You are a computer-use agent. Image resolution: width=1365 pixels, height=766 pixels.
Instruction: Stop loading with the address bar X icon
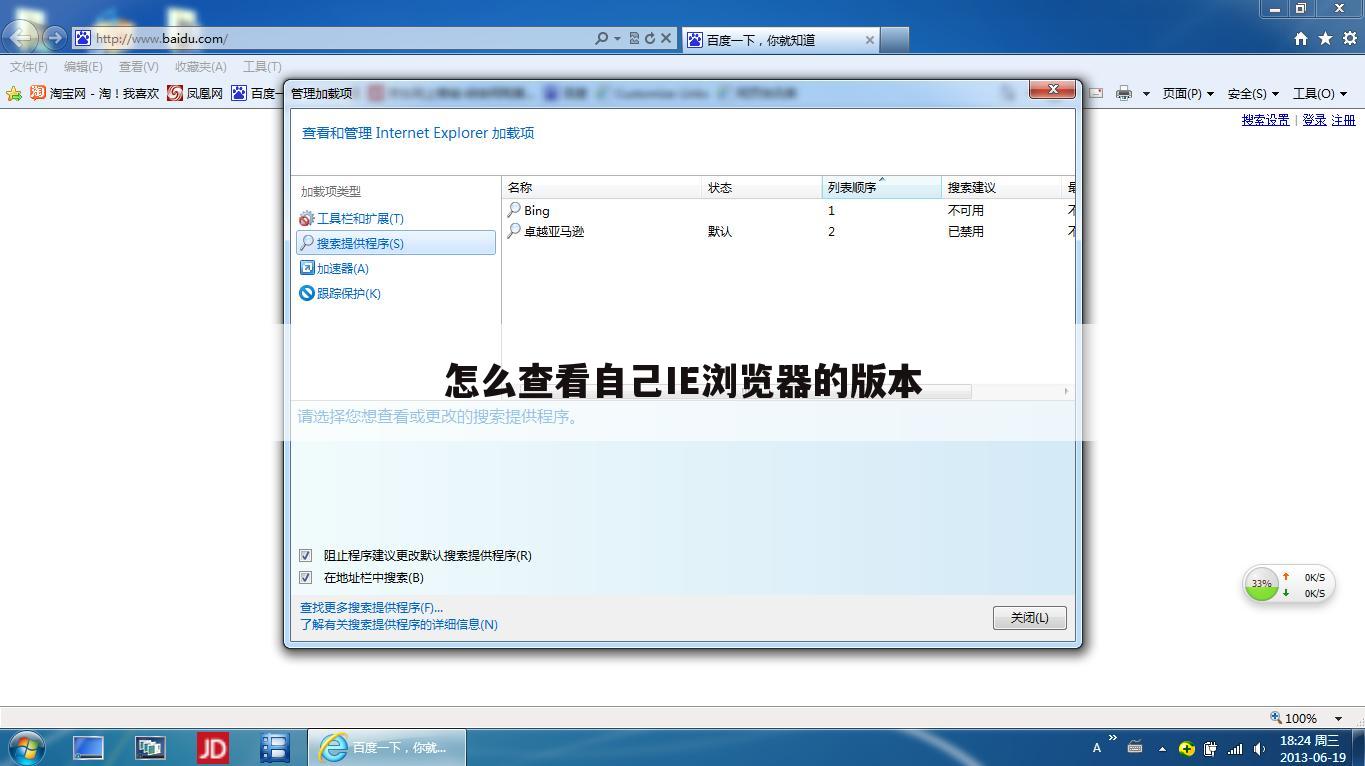tap(666, 39)
